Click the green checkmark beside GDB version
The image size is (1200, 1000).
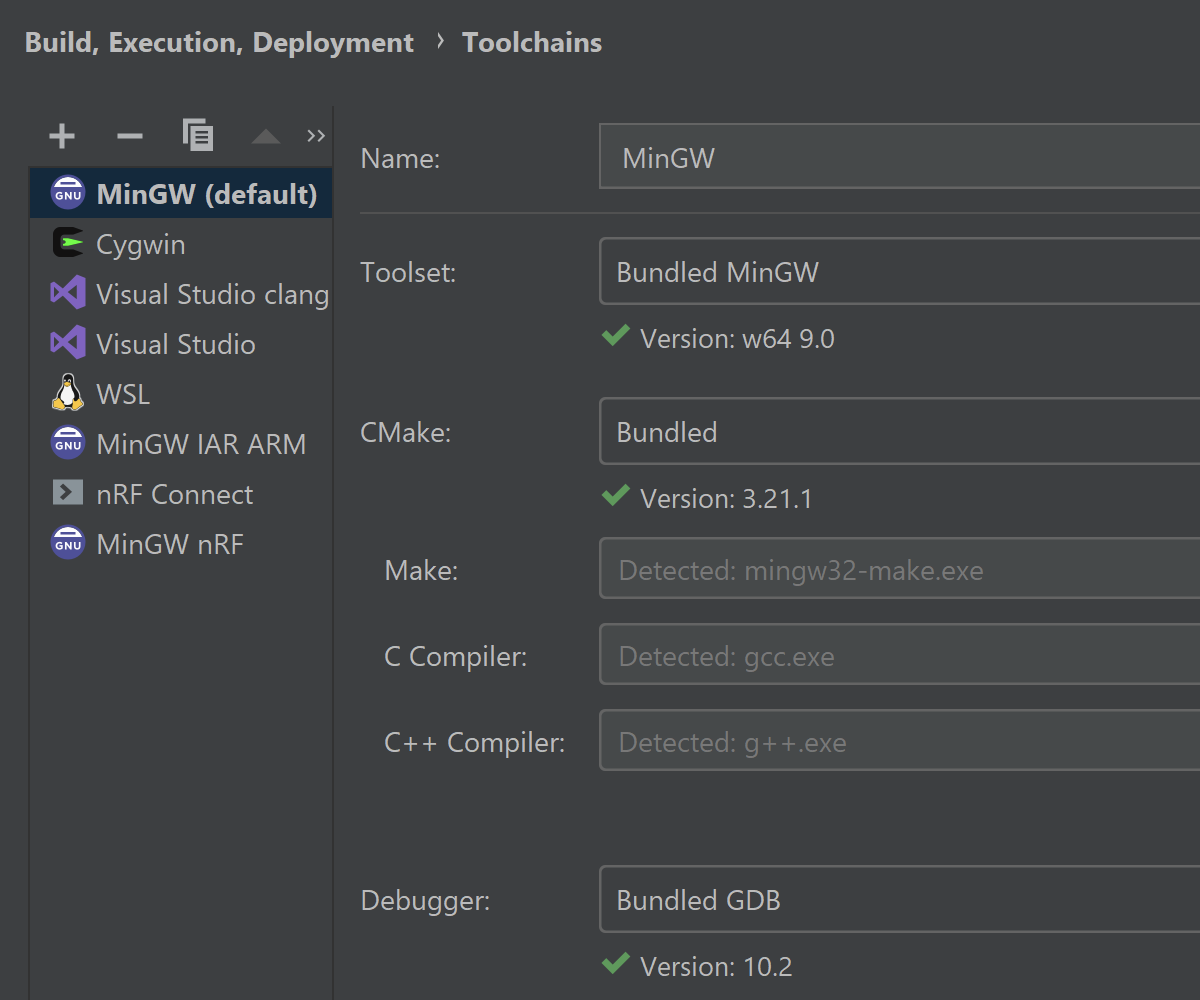(x=615, y=963)
